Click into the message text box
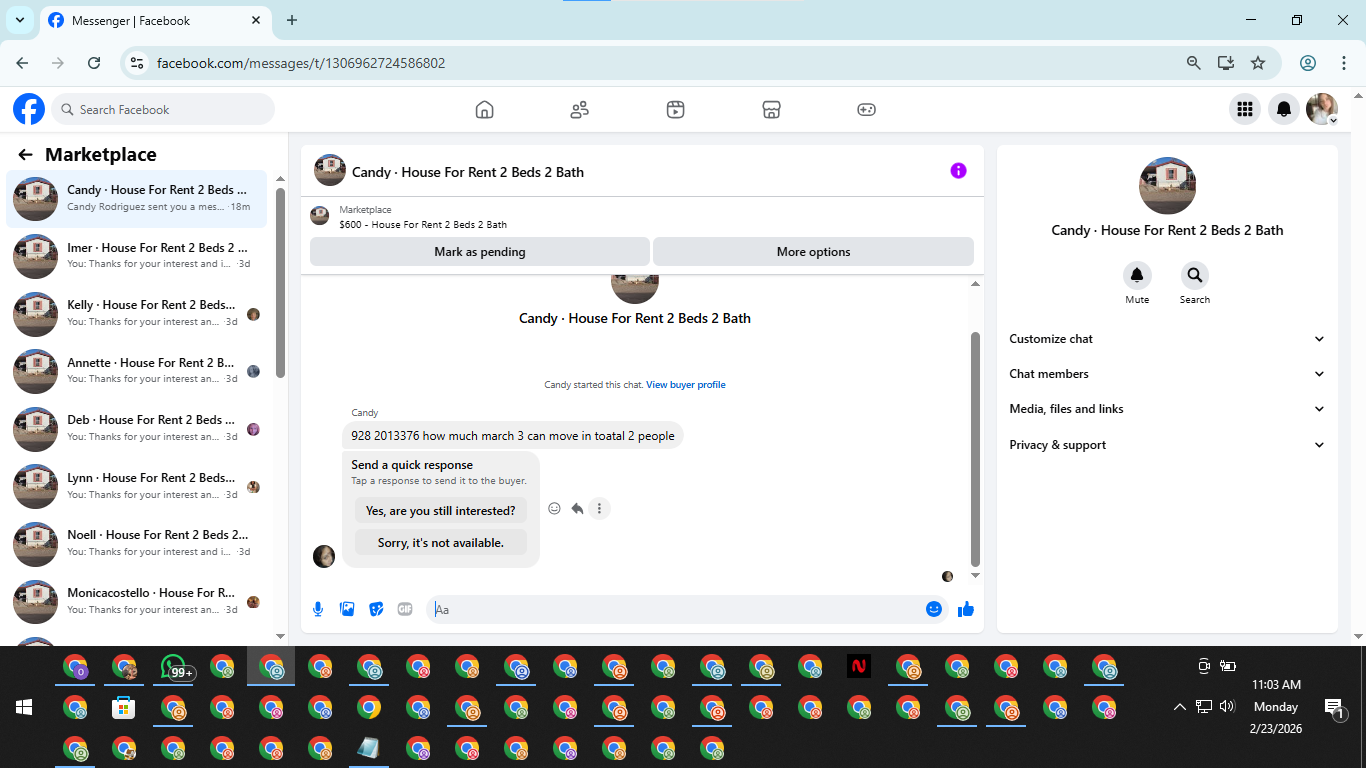This screenshot has height=768, width=1366. pos(674,609)
